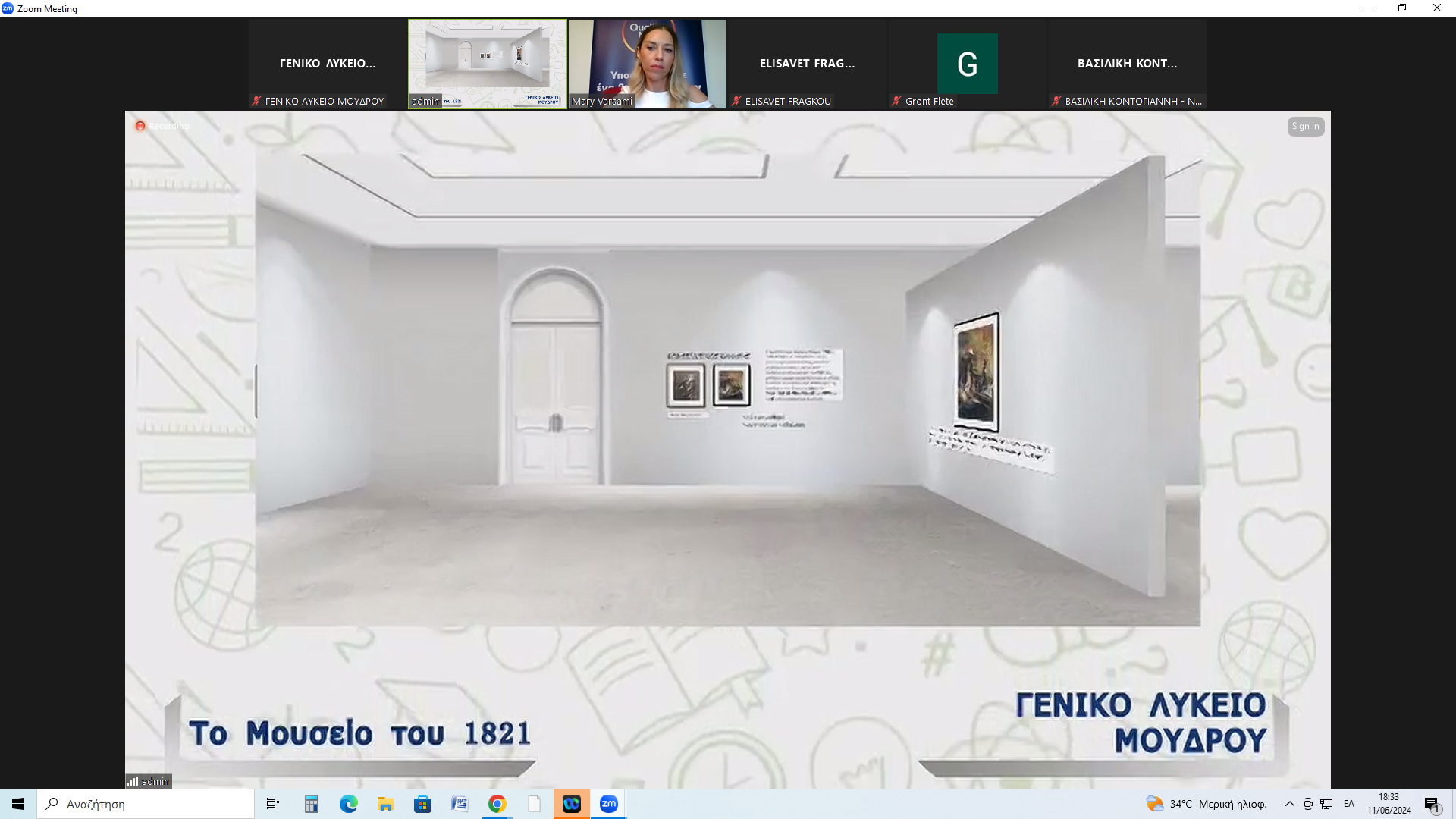Screen dimensions: 1456x819
Task: Click the Αναζήτηση taskbar search box
Action: [146, 804]
